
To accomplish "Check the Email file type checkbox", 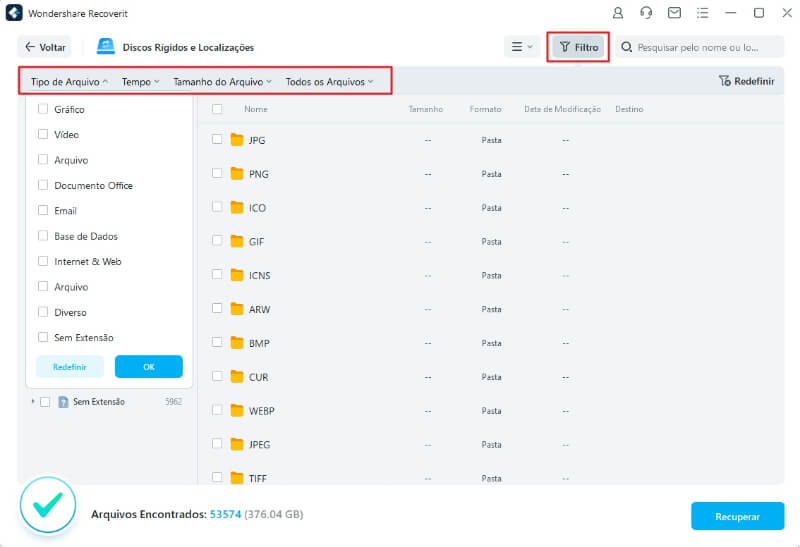I will click(43, 210).
